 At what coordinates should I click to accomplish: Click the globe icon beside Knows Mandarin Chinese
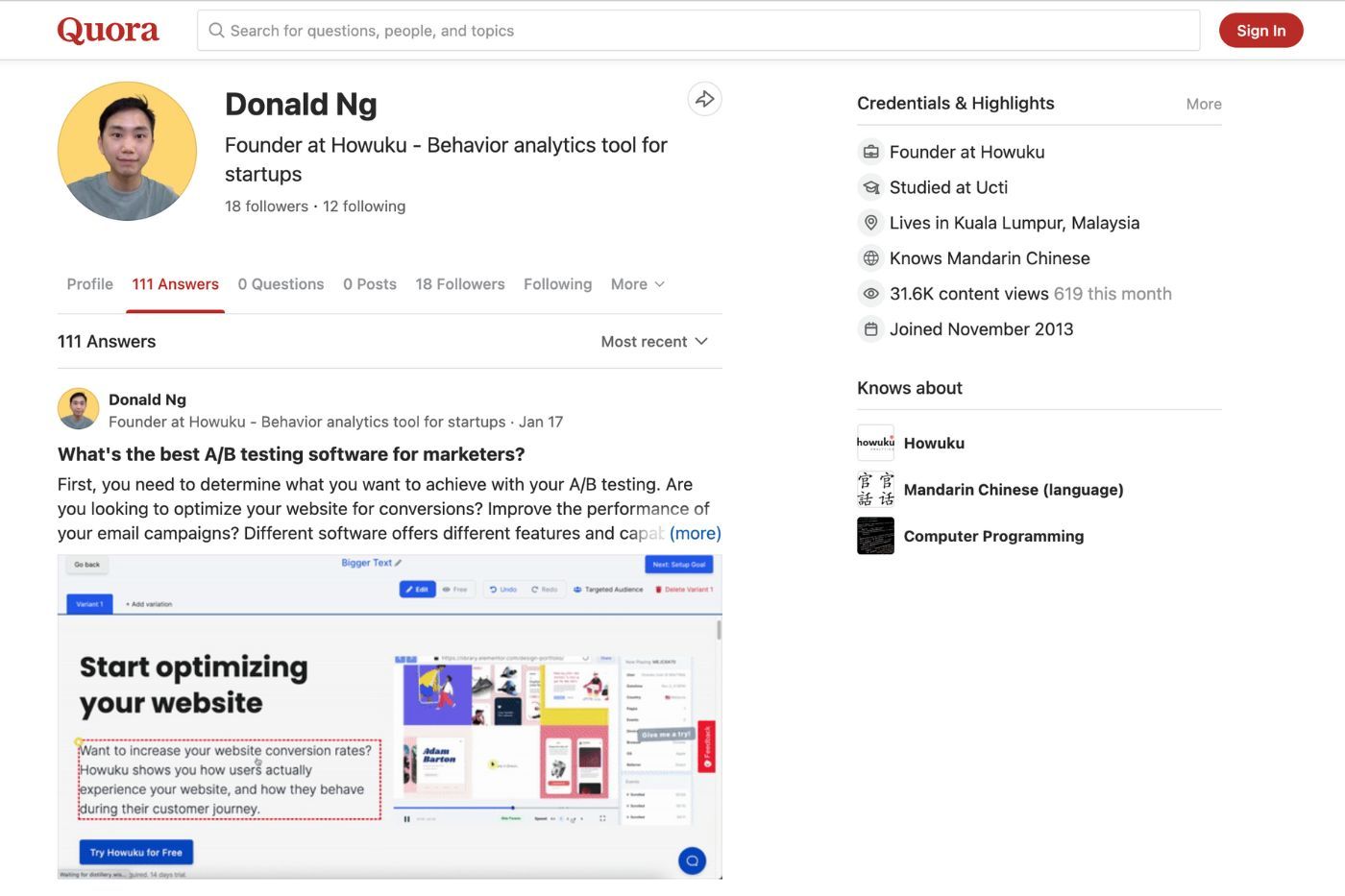click(x=870, y=258)
